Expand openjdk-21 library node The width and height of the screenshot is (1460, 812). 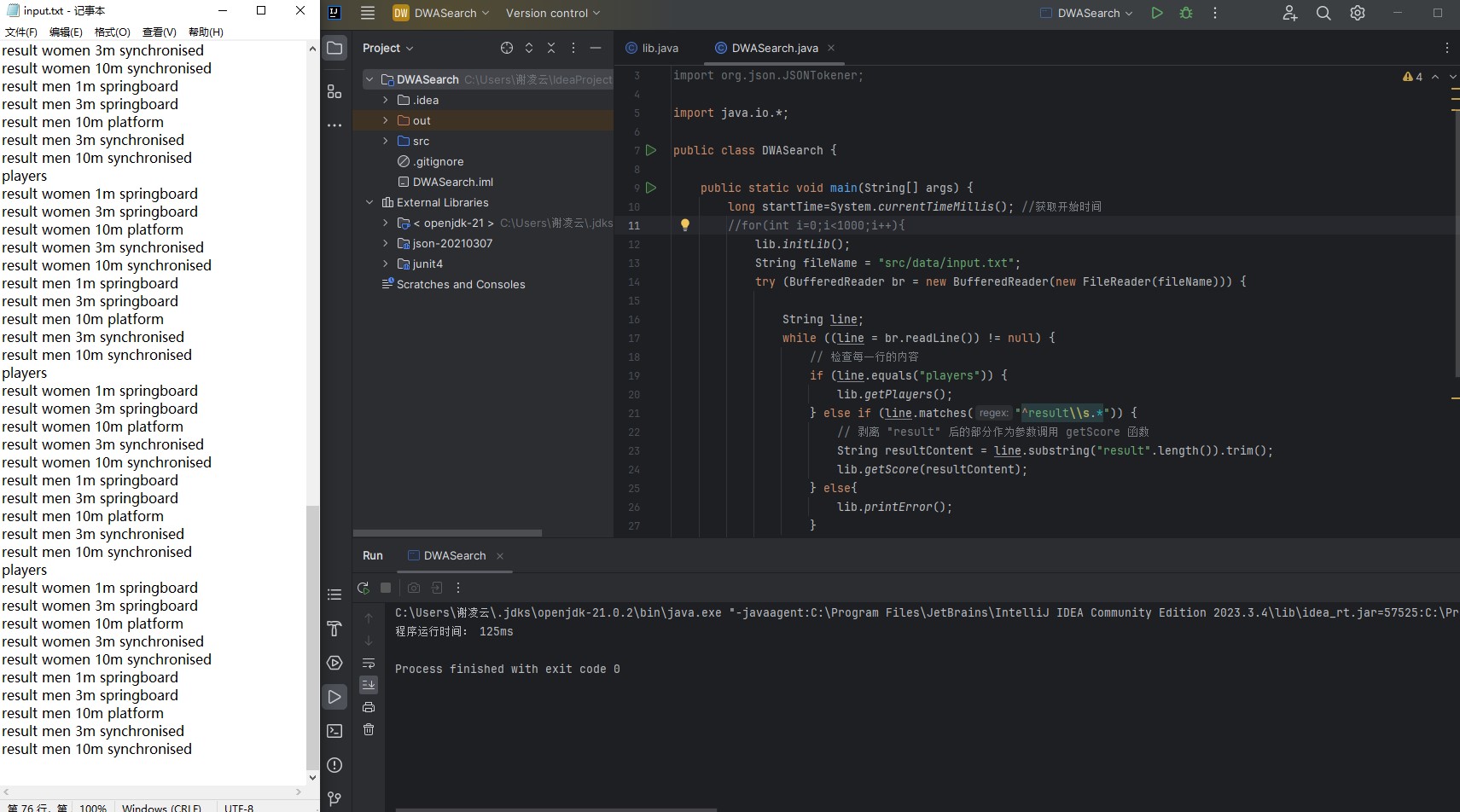coord(386,223)
